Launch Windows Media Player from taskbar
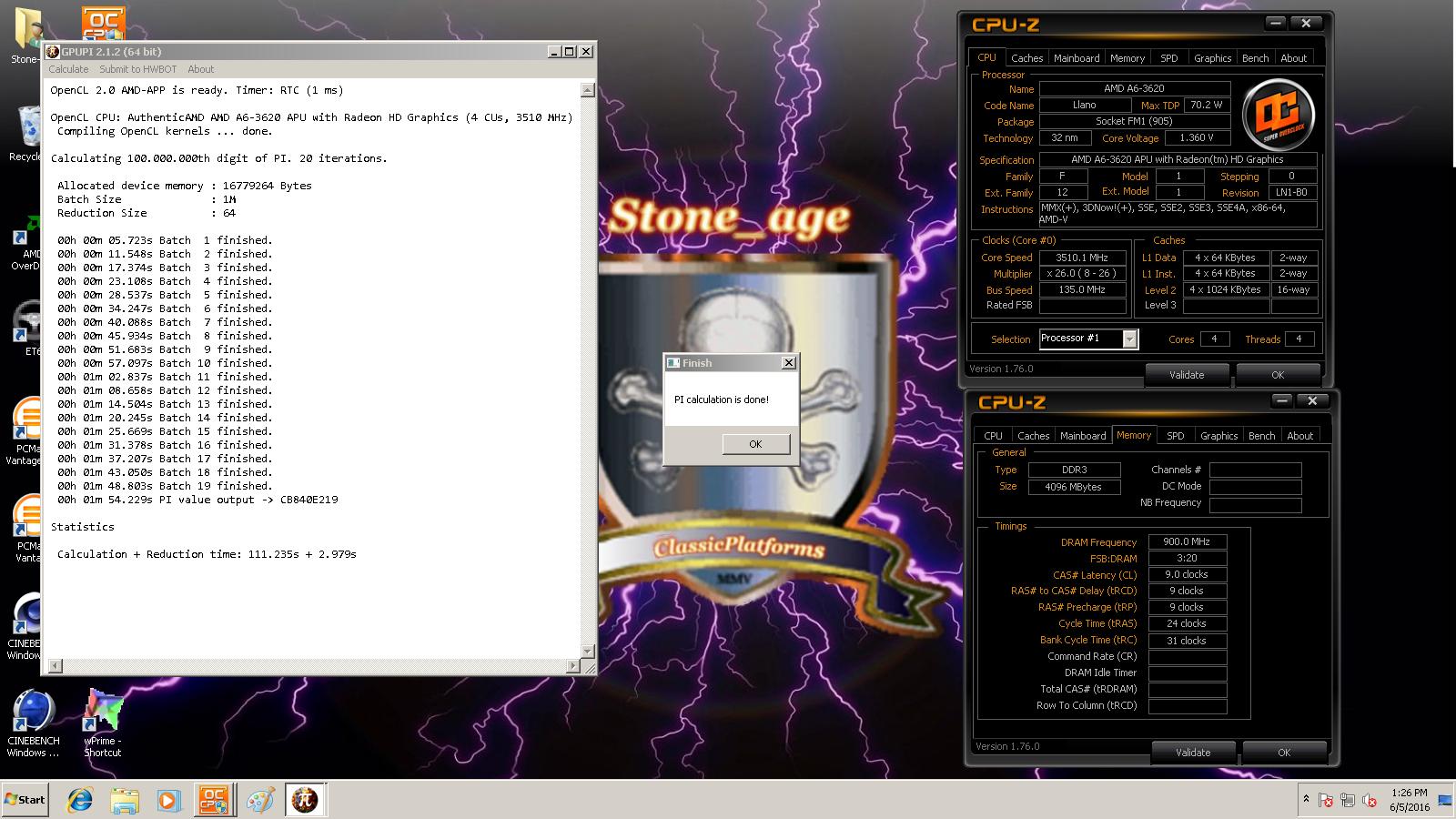 168,800
